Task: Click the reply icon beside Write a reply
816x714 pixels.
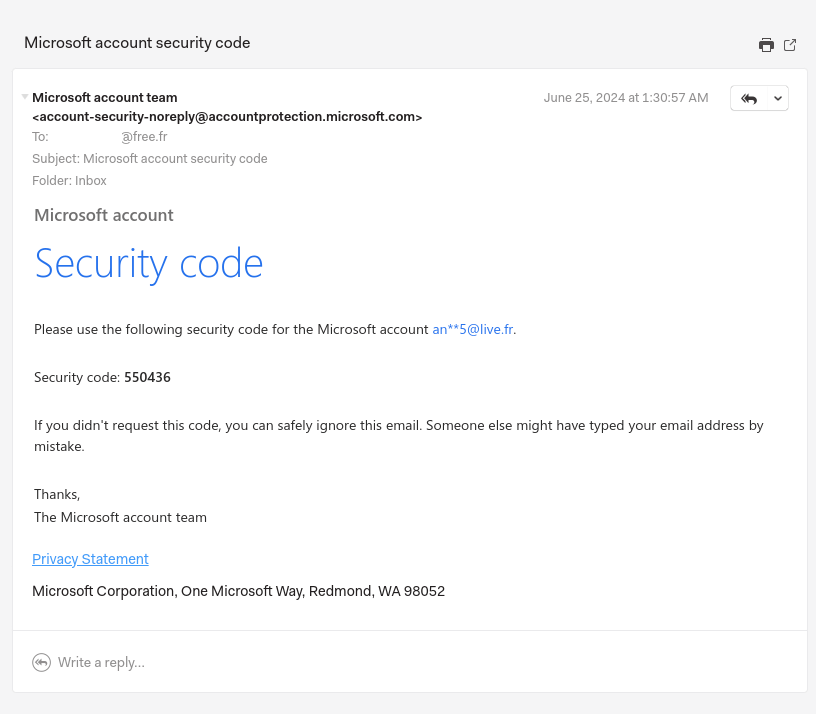Action: point(41,662)
